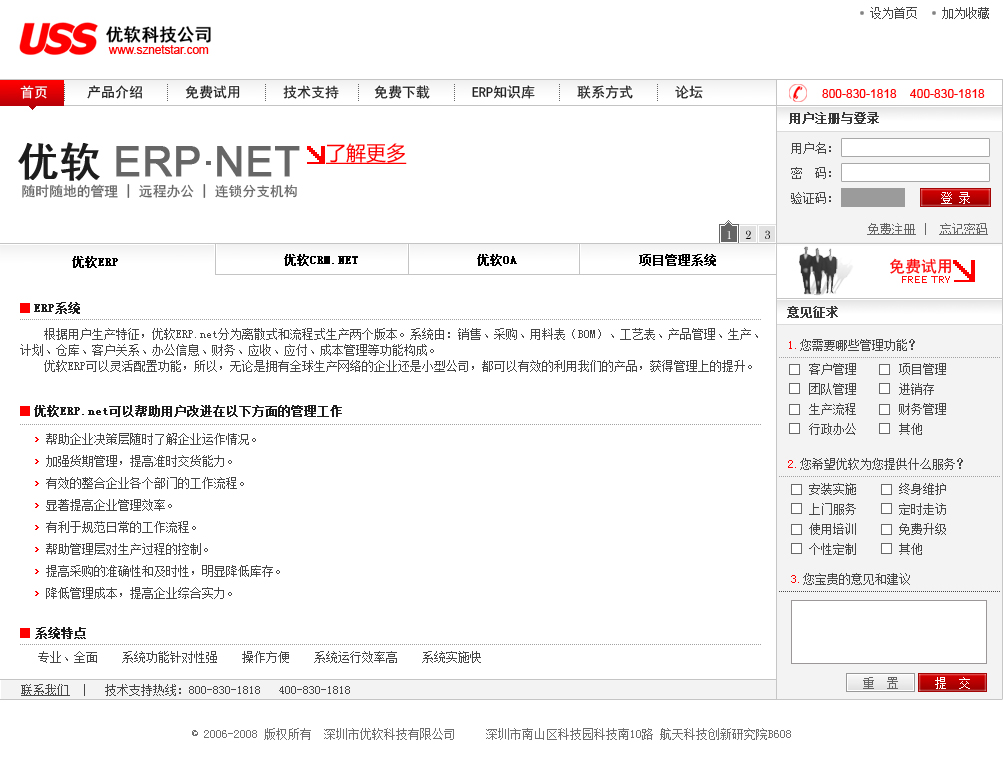Focus the 密码 input field
The image size is (1003, 766).
(x=915, y=173)
